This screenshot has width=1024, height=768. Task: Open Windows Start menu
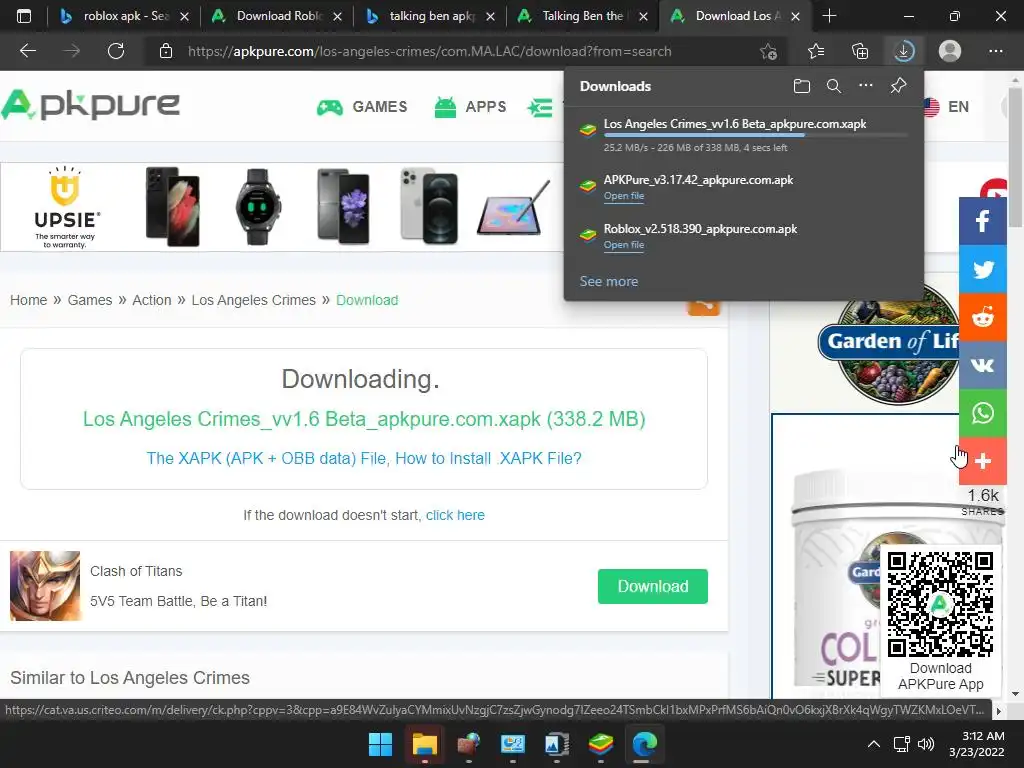pyautogui.click(x=380, y=744)
